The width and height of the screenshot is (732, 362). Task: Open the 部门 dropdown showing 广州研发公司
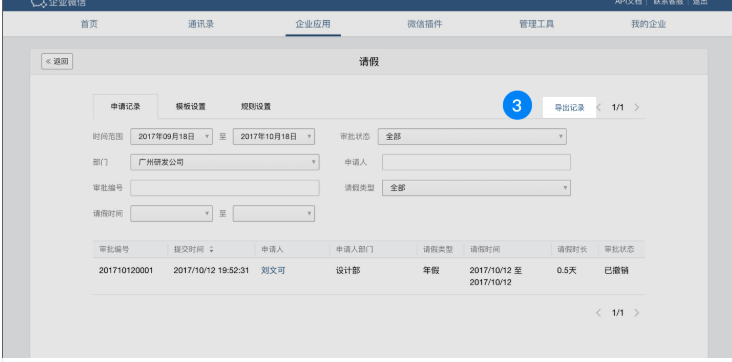(225, 162)
